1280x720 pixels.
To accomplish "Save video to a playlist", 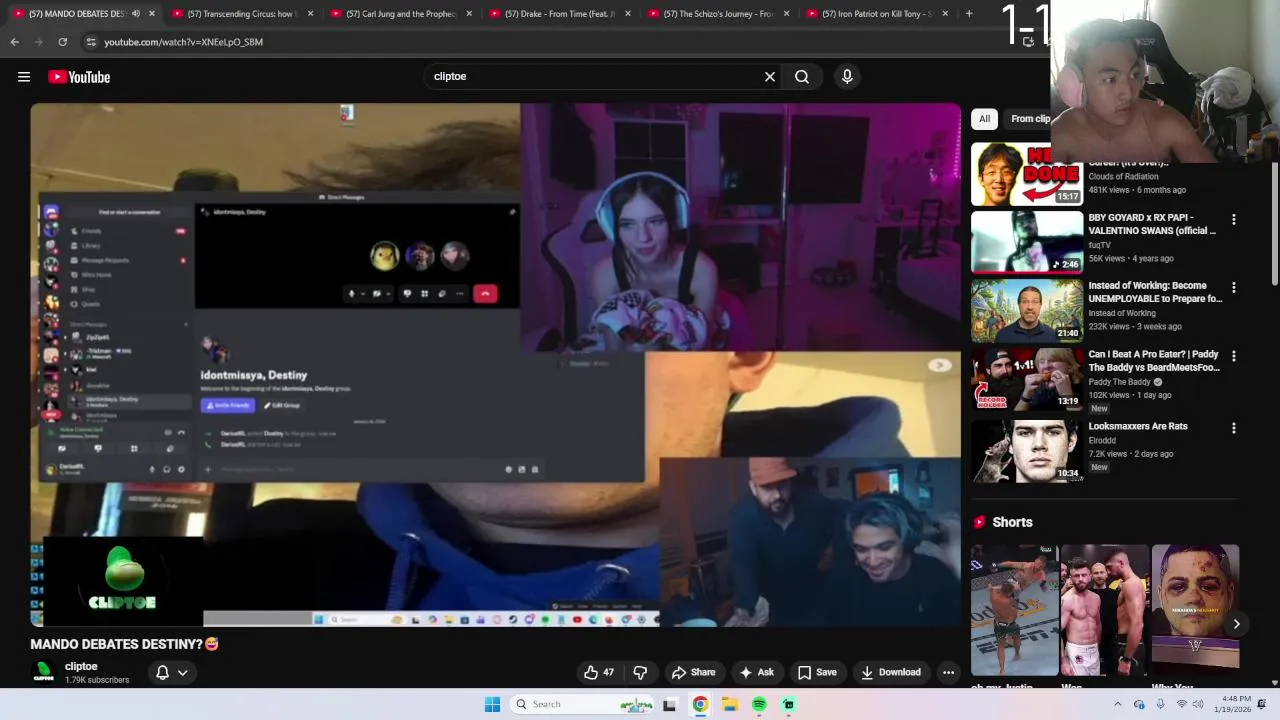I will tap(817, 672).
